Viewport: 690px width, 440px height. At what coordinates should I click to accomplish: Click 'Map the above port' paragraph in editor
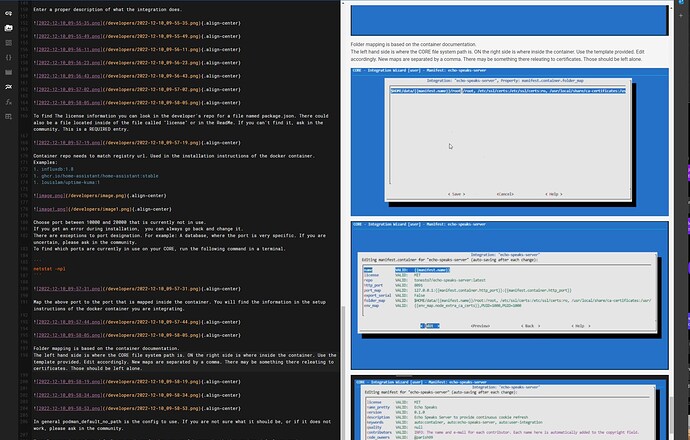point(180,305)
